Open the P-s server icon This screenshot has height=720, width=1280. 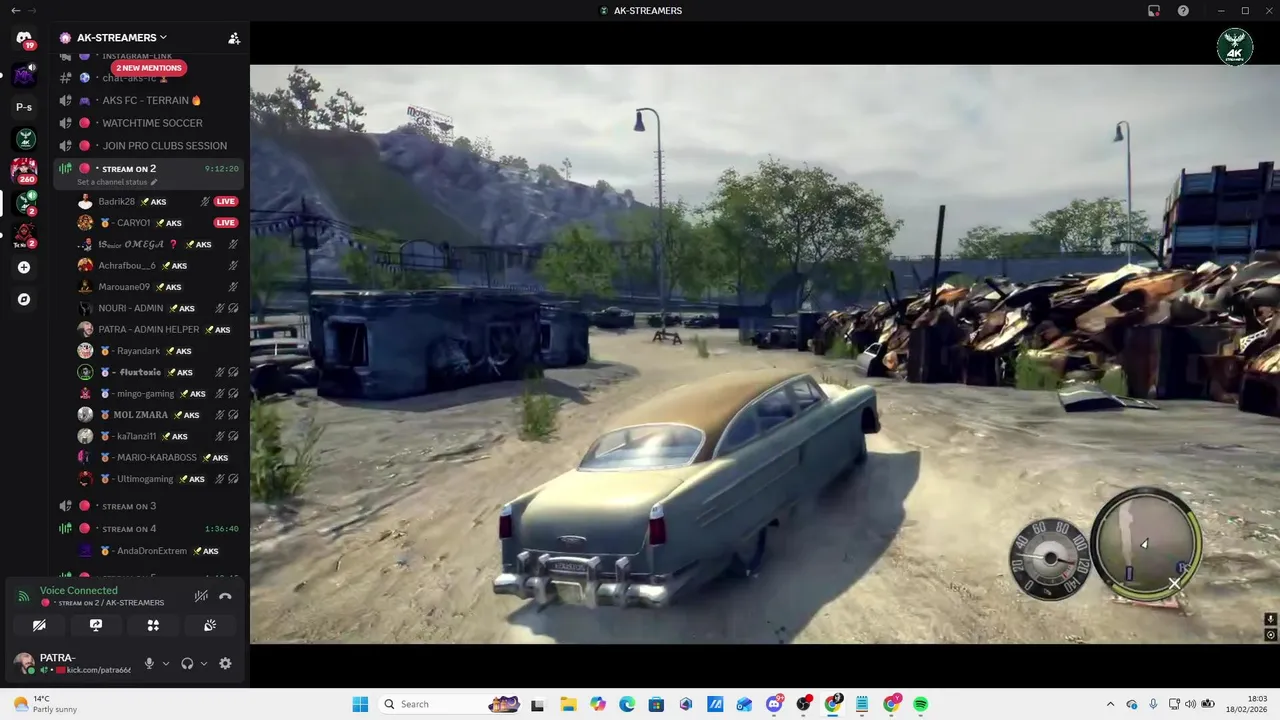click(x=24, y=107)
